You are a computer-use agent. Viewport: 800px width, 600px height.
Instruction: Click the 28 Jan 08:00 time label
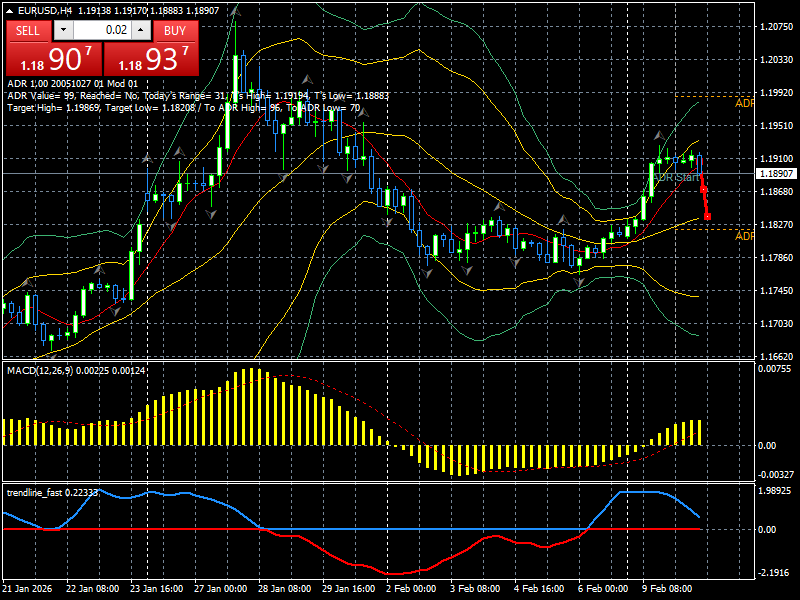coord(284,588)
